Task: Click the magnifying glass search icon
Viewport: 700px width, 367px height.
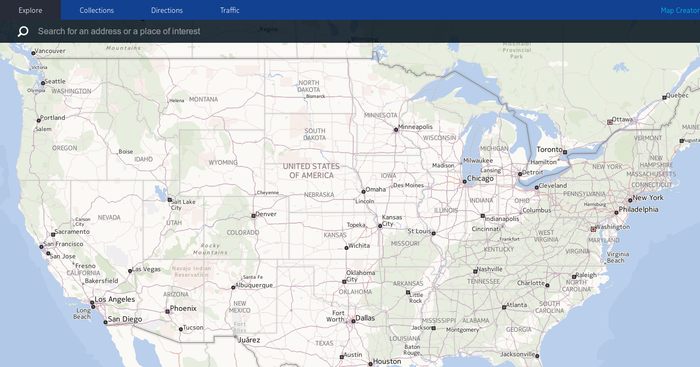Action: [x=23, y=31]
